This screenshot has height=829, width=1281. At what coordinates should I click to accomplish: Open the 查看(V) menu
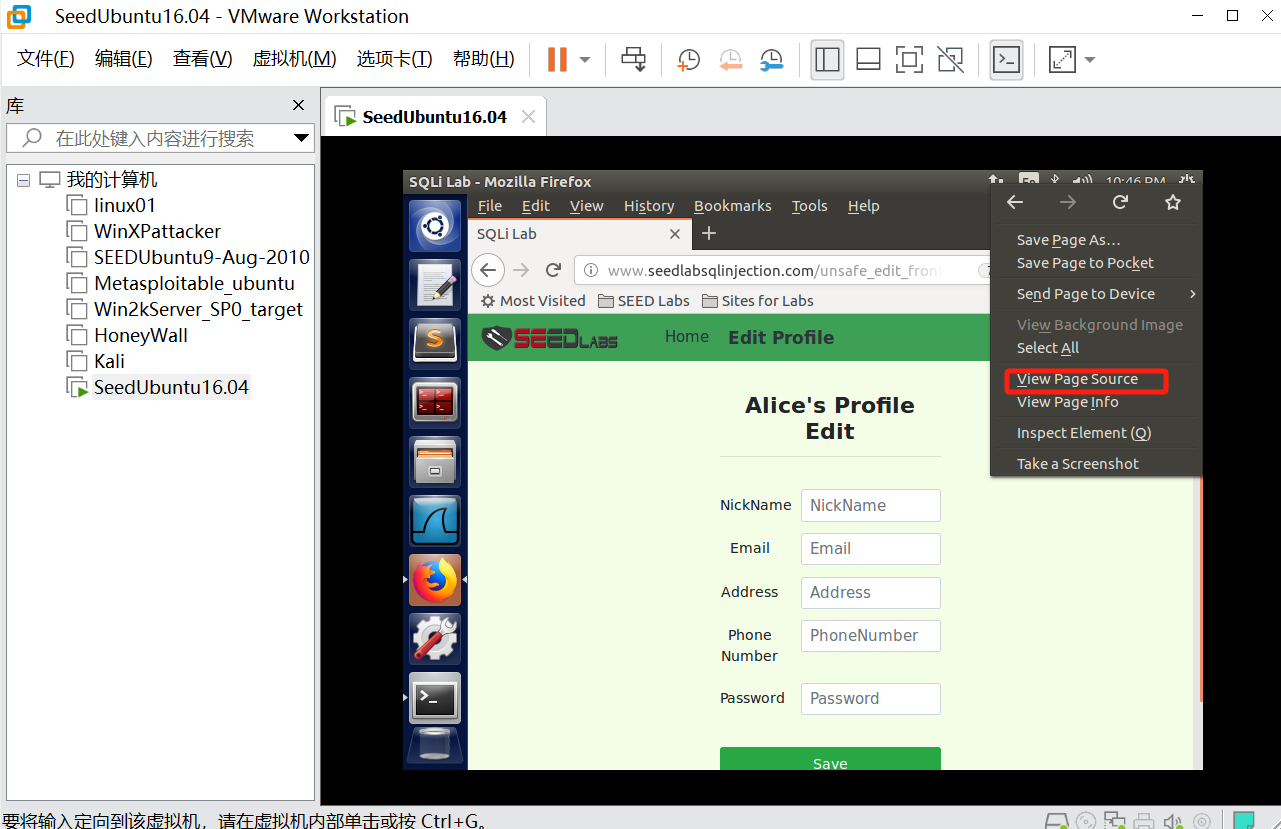tap(203, 59)
